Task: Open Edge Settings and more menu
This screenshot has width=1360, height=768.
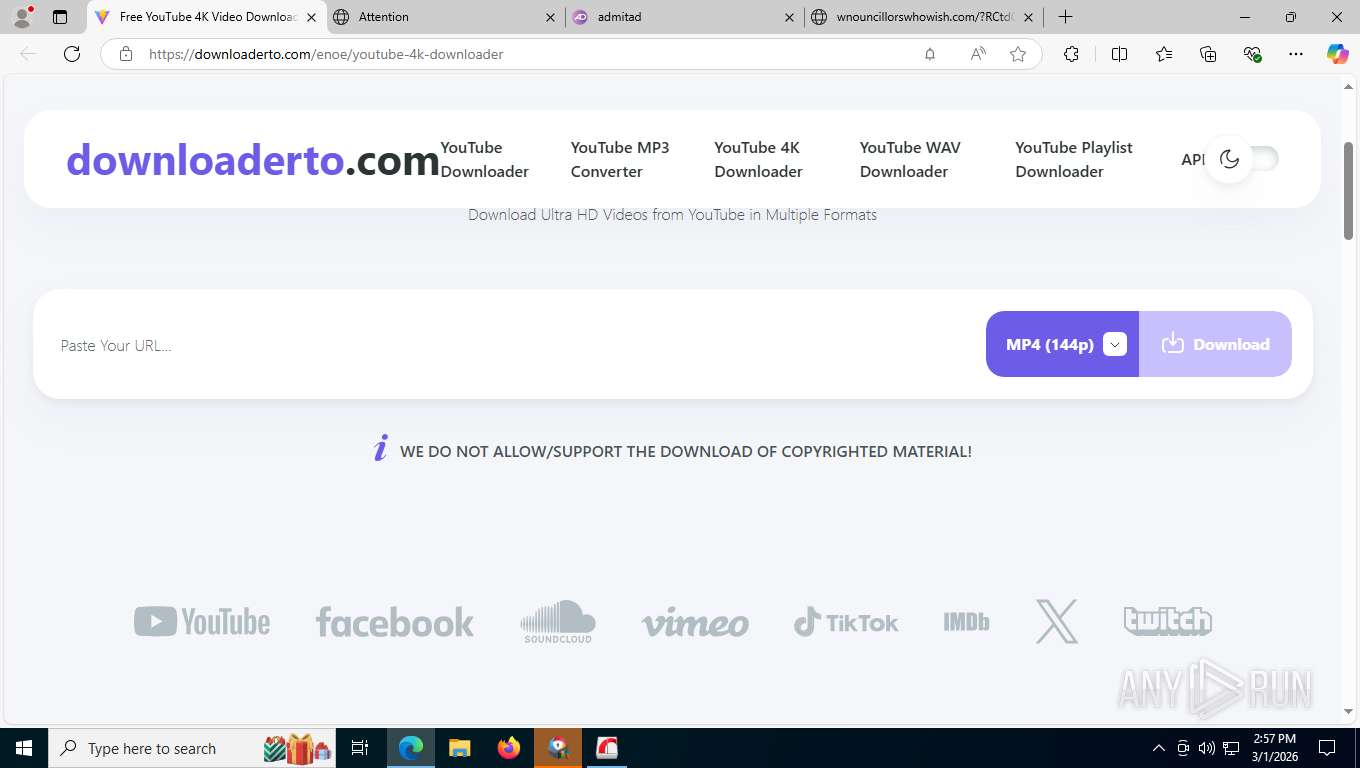Action: [1296, 54]
